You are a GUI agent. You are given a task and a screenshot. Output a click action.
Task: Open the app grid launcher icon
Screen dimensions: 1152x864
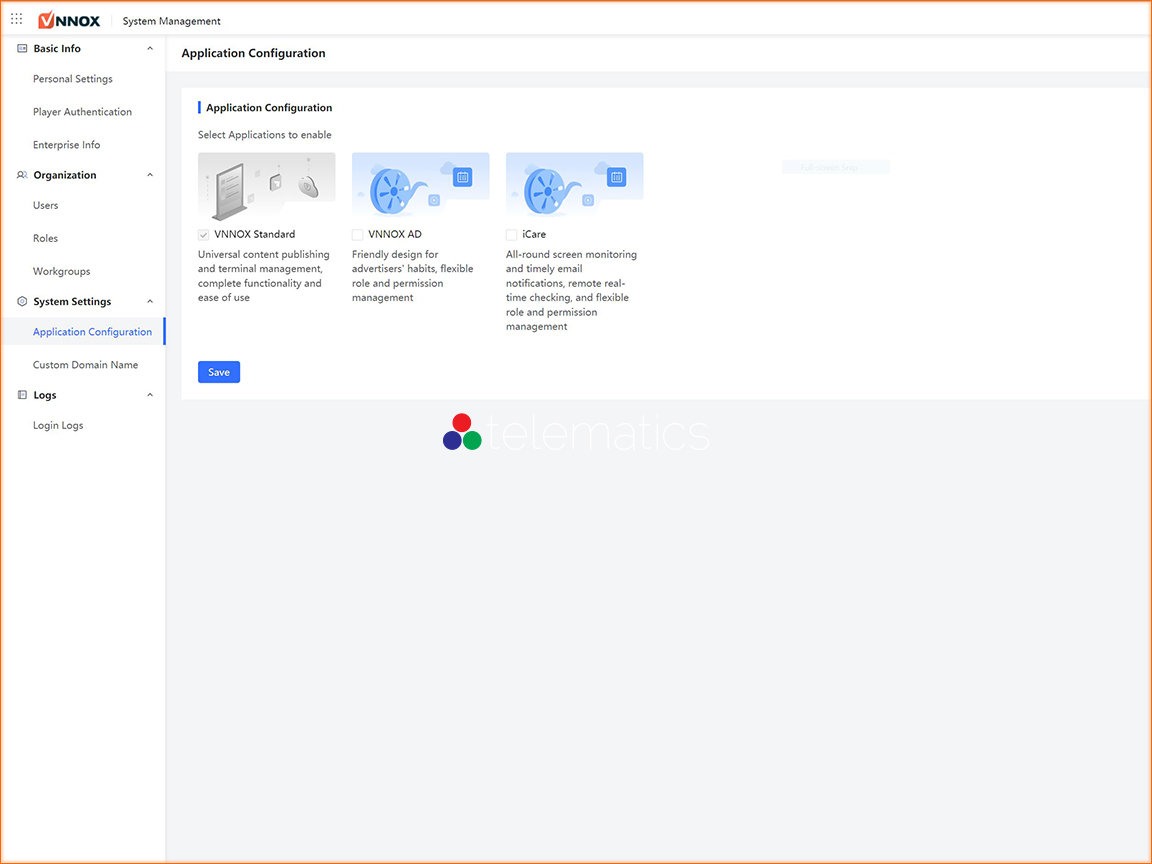click(x=16, y=19)
